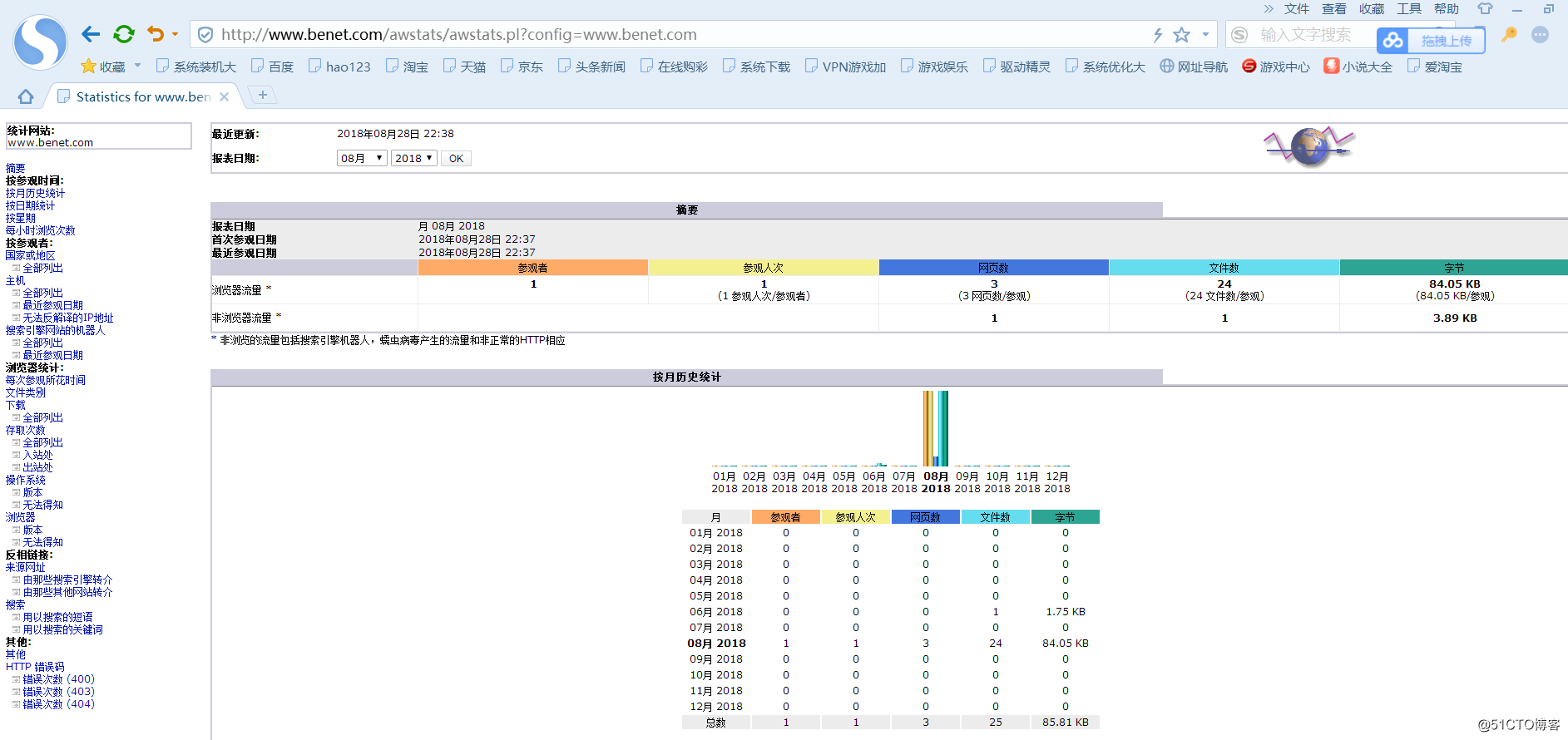Open the hao123 bookmark

pyautogui.click(x=339, y=67)
